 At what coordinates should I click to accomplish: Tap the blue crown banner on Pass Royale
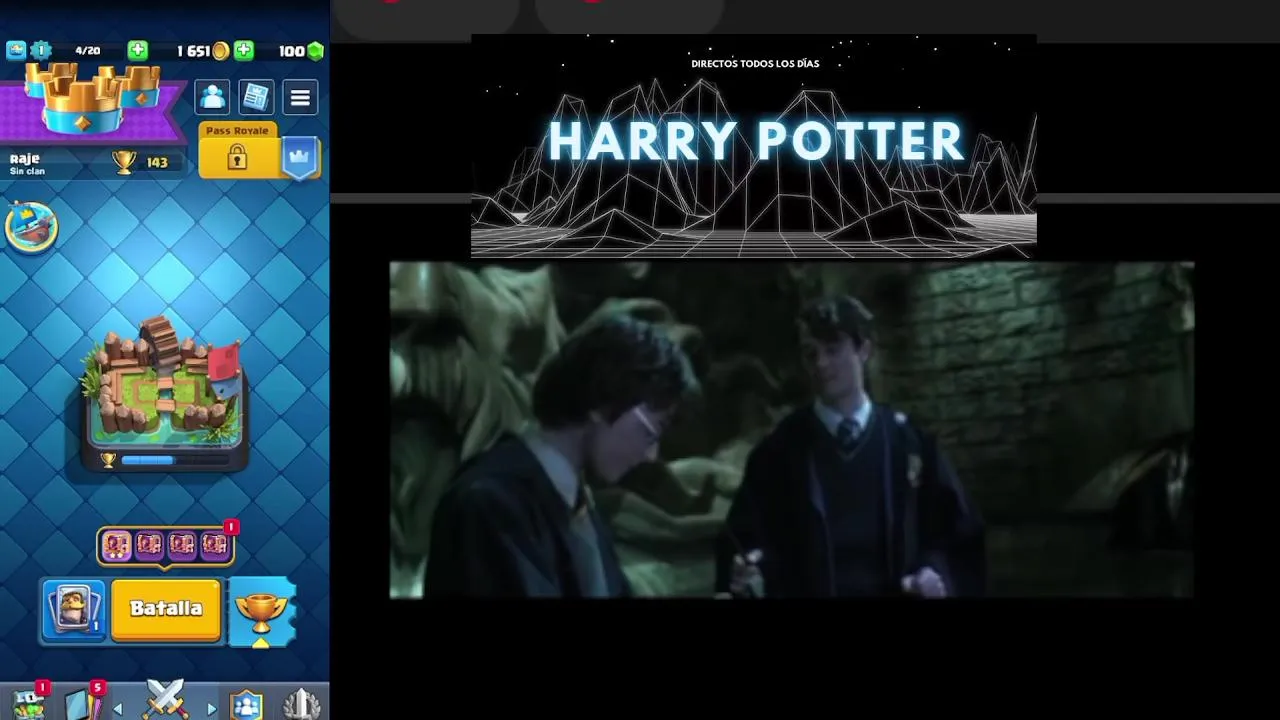[x=300, y=157]
